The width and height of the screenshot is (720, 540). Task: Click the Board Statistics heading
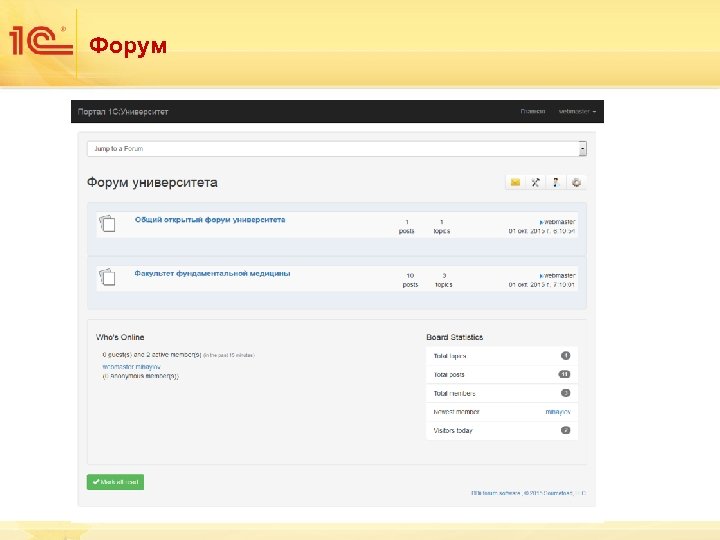[x=455, y=337]
